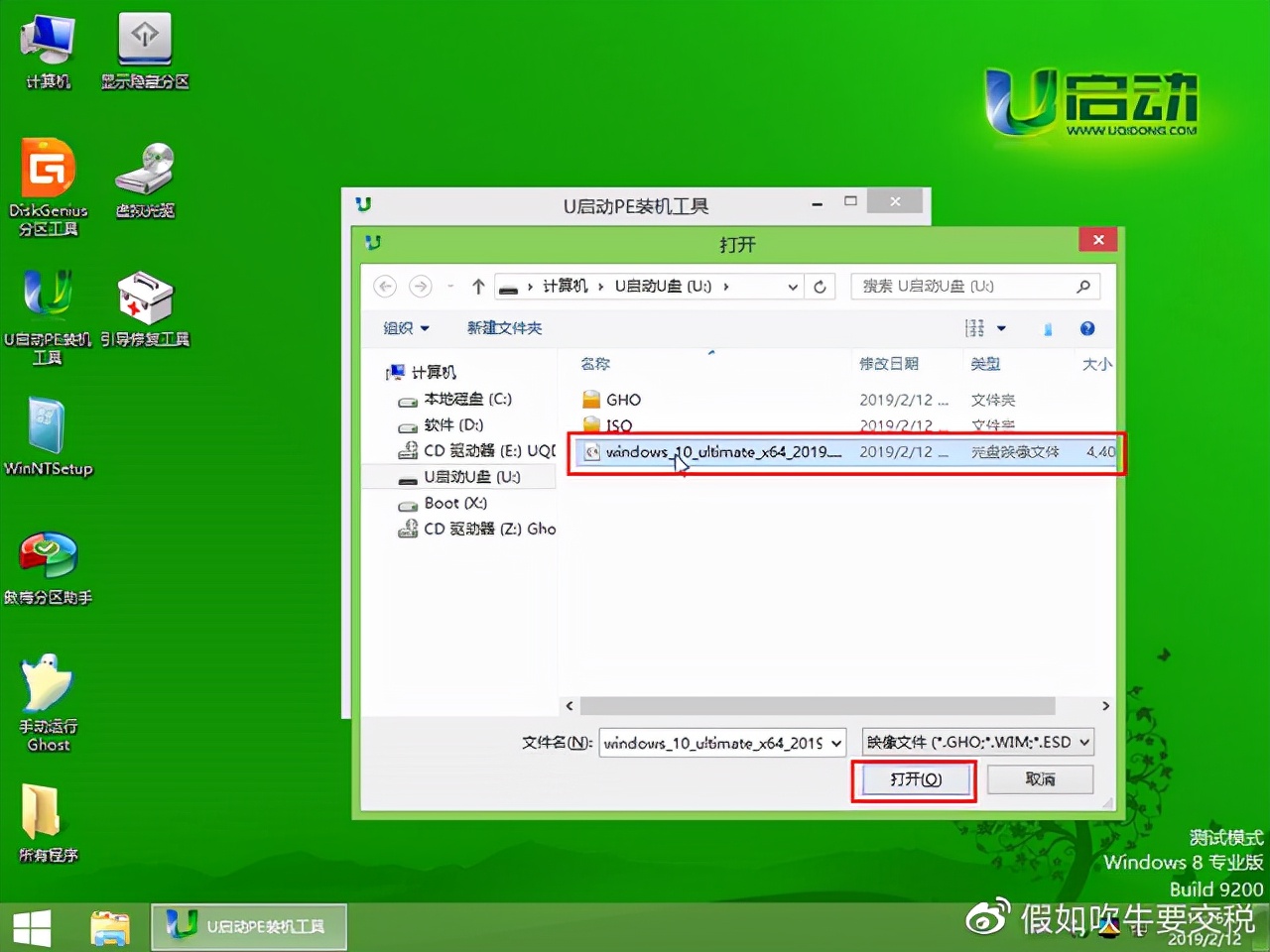This screenshot has height=952, width=1270.
Task: Go up one folder level
Action: click(x=478, y=286)
